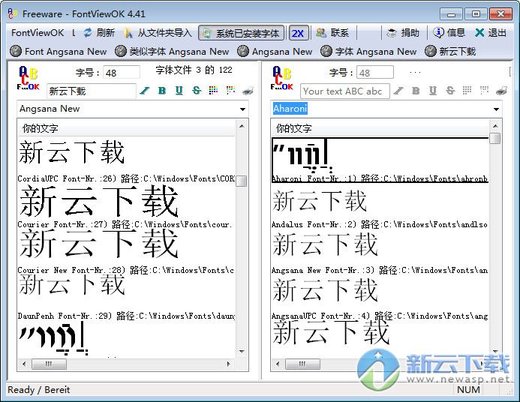Click left list scroll-up arrow

(x=242, y=126)
